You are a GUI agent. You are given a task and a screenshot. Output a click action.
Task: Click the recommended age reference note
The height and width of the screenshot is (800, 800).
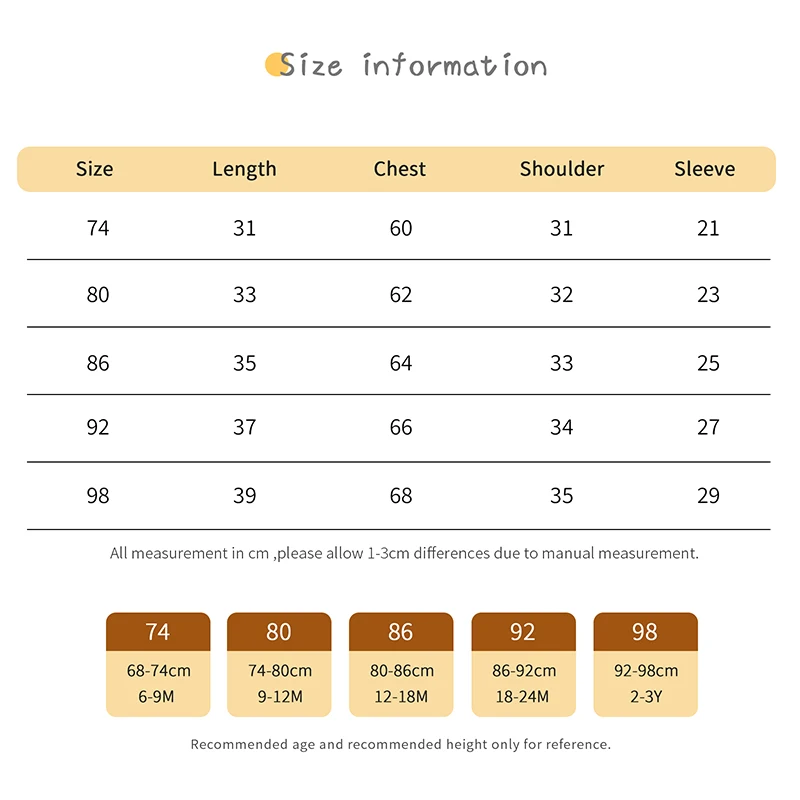tap(400, 744)
